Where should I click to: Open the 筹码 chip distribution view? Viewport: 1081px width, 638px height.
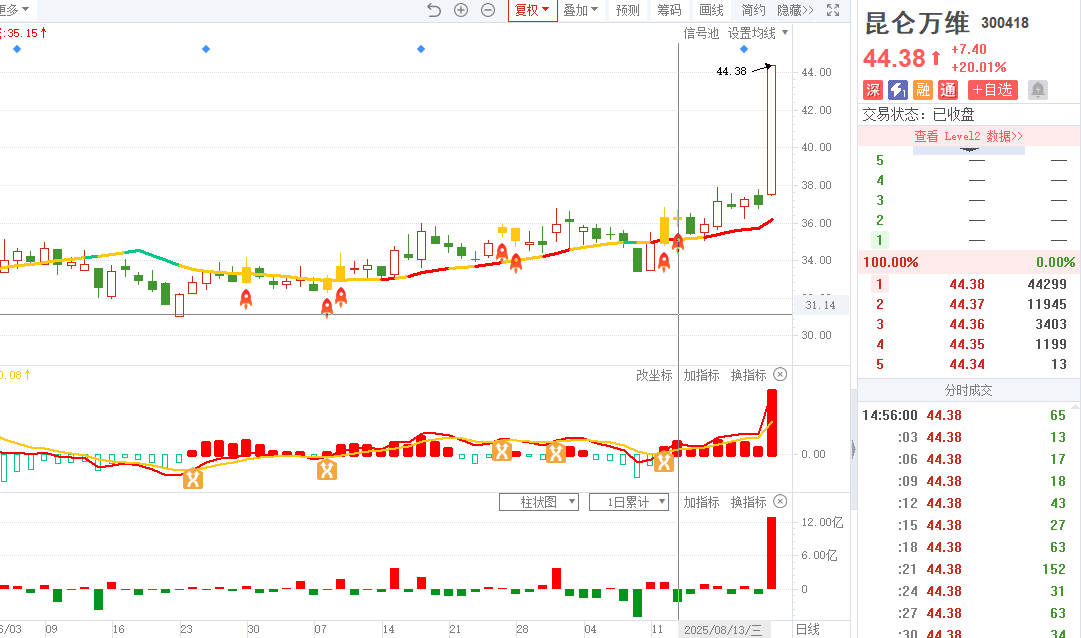[669, 10]
